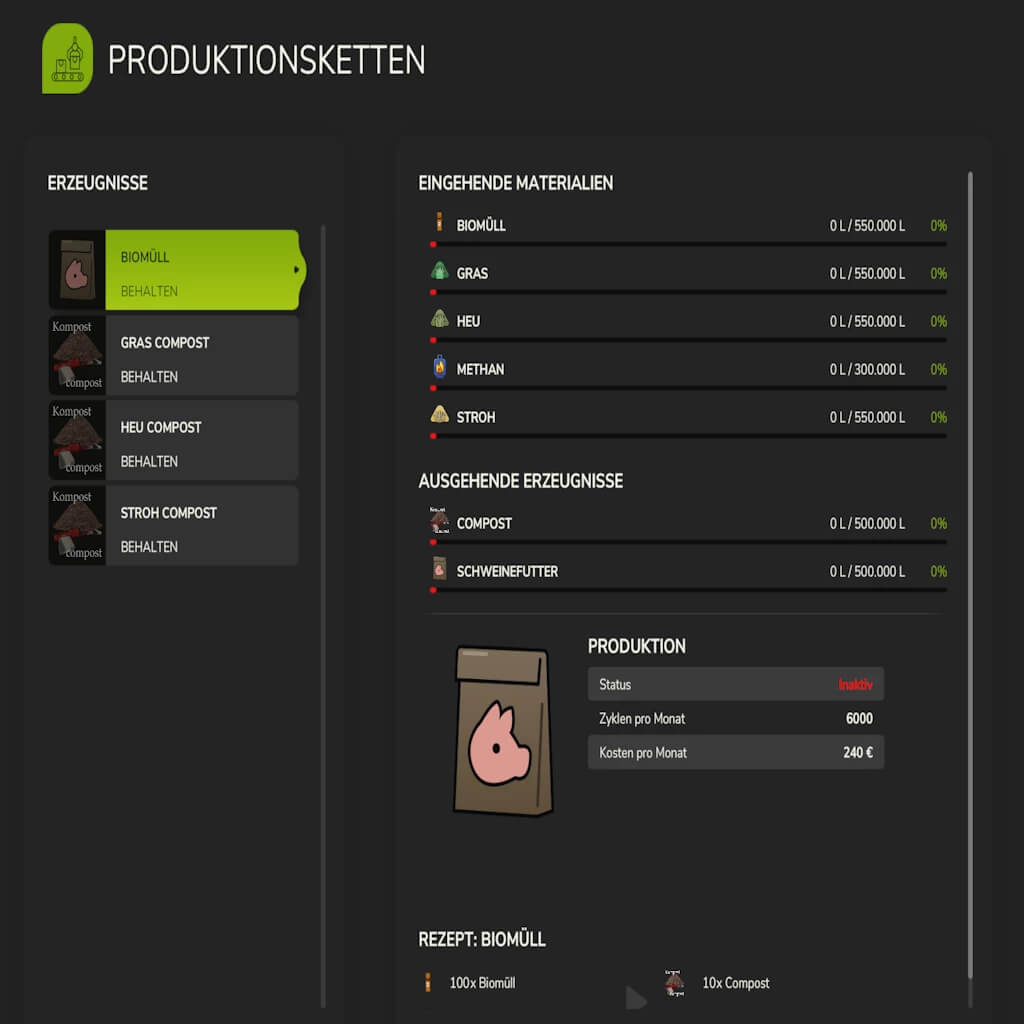Click the Zyklen pro Monat row

(735, 718)
